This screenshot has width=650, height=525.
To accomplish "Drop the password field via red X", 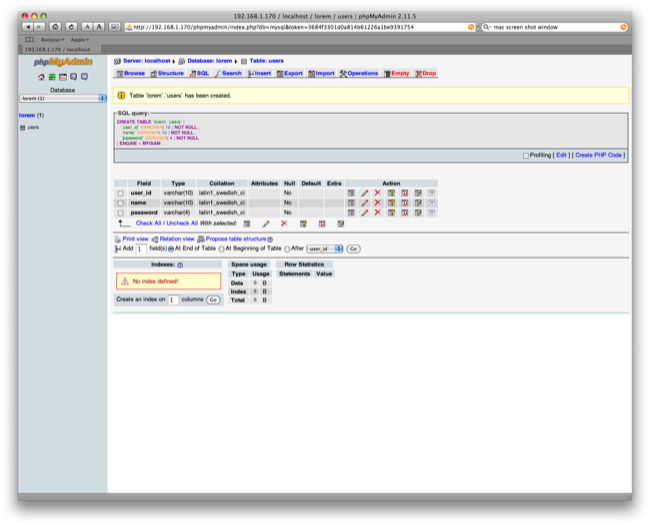I will pos(377,213).
